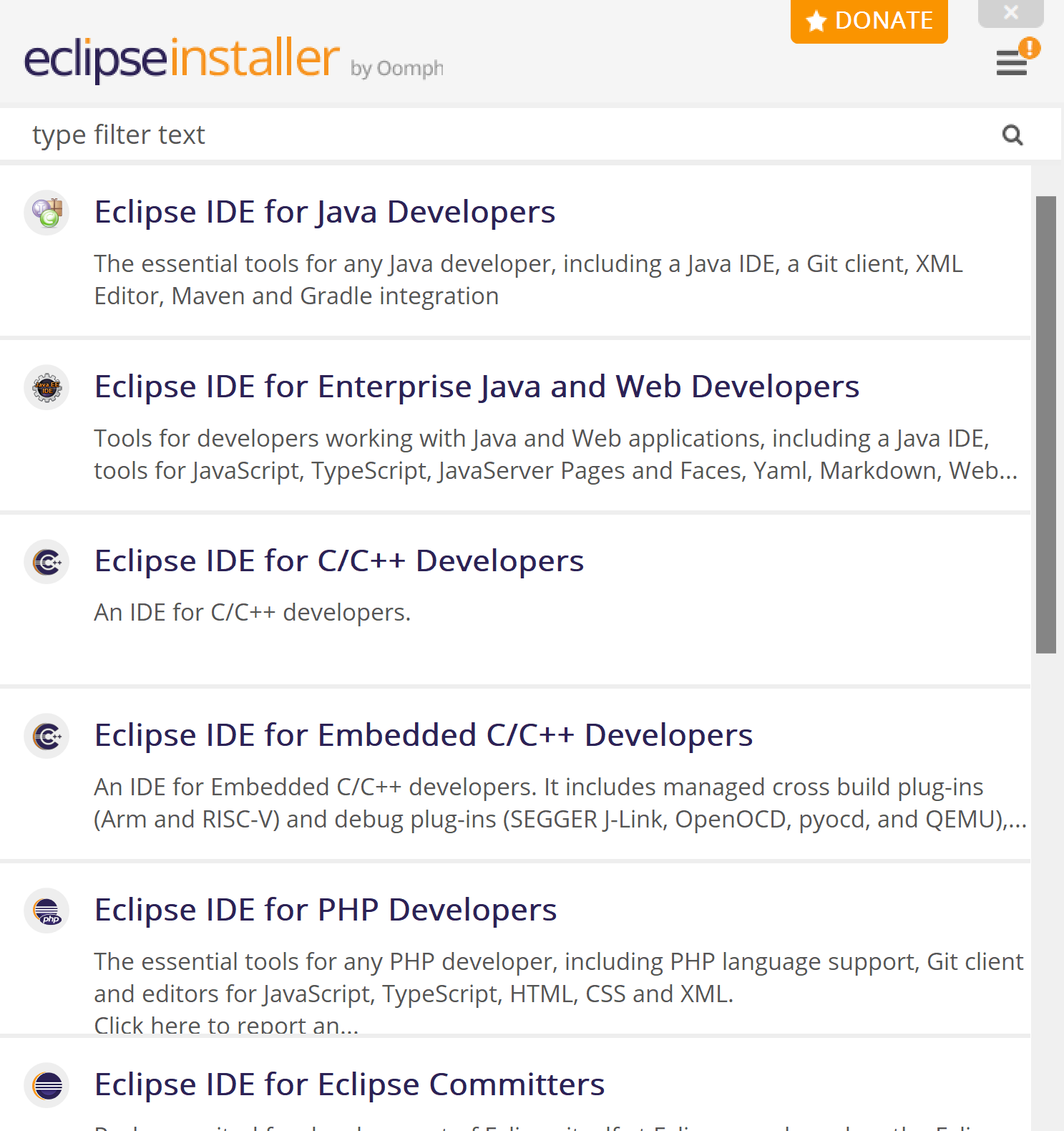Screen dimensions: 1064x1131
Task: Choose Eclipse IDE for Enterprise Java and Web Developers
Action: click(x=477, y=387)
